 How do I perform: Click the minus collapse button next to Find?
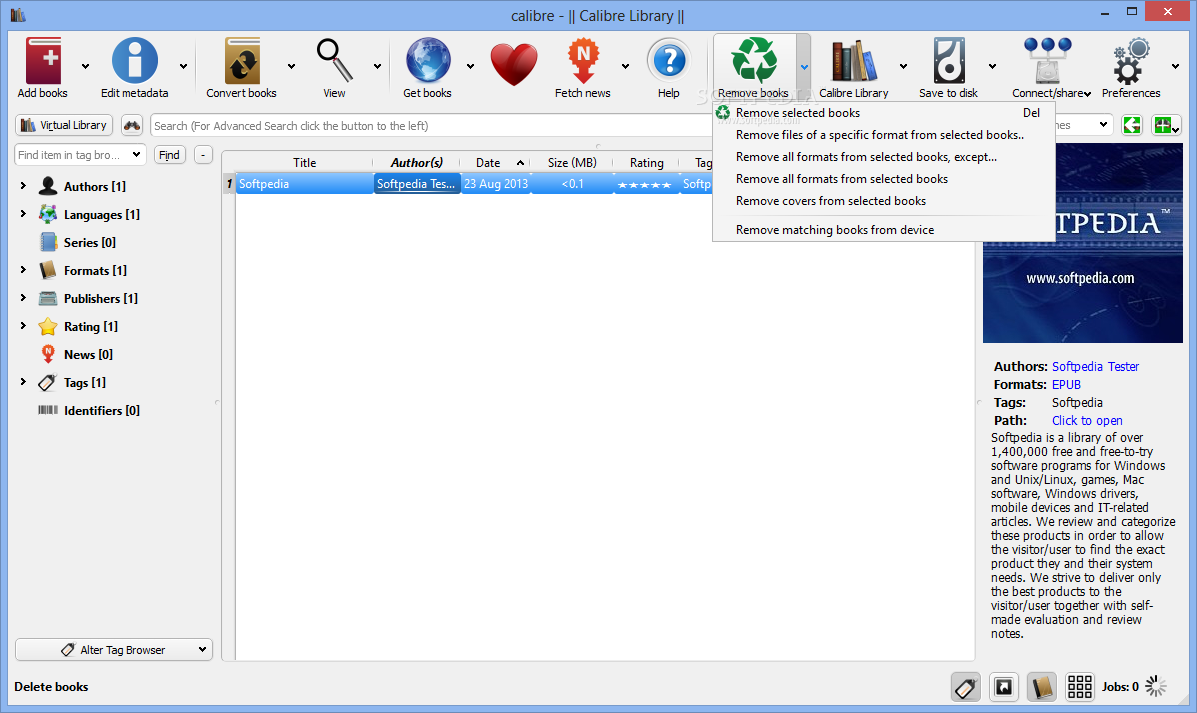203,155
